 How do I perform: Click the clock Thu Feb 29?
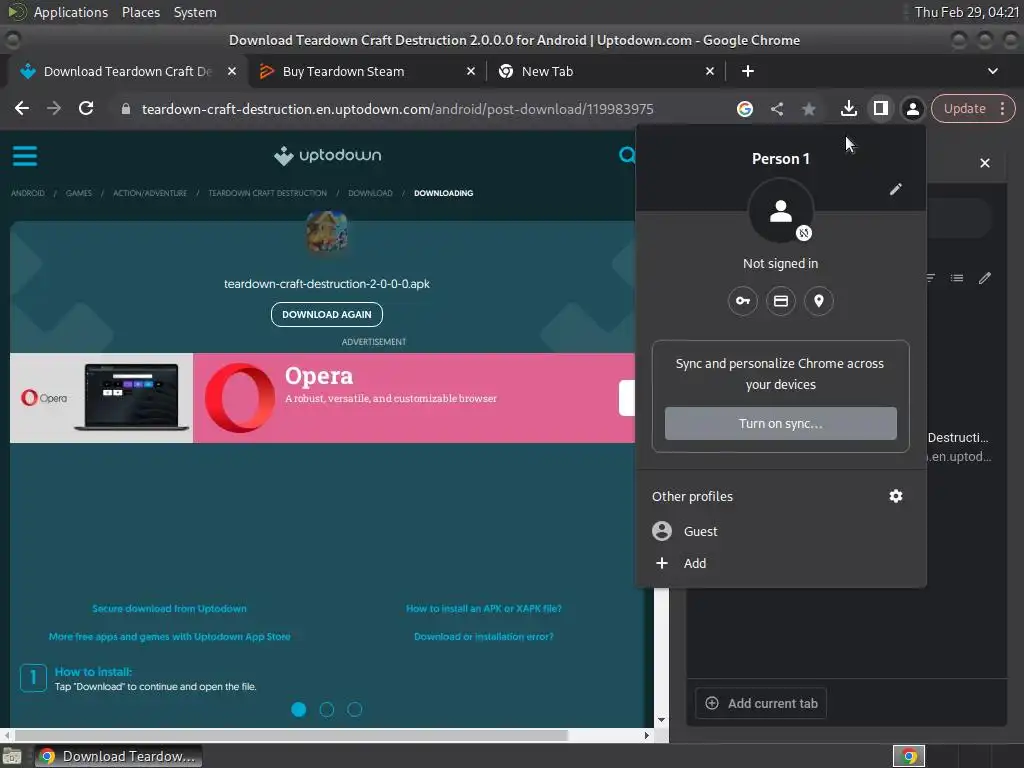[x=967, y=12]
